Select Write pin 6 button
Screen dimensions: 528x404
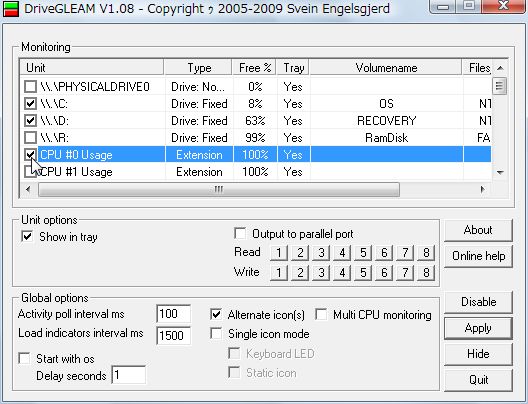pyautogui.click(x=384, y=273)
